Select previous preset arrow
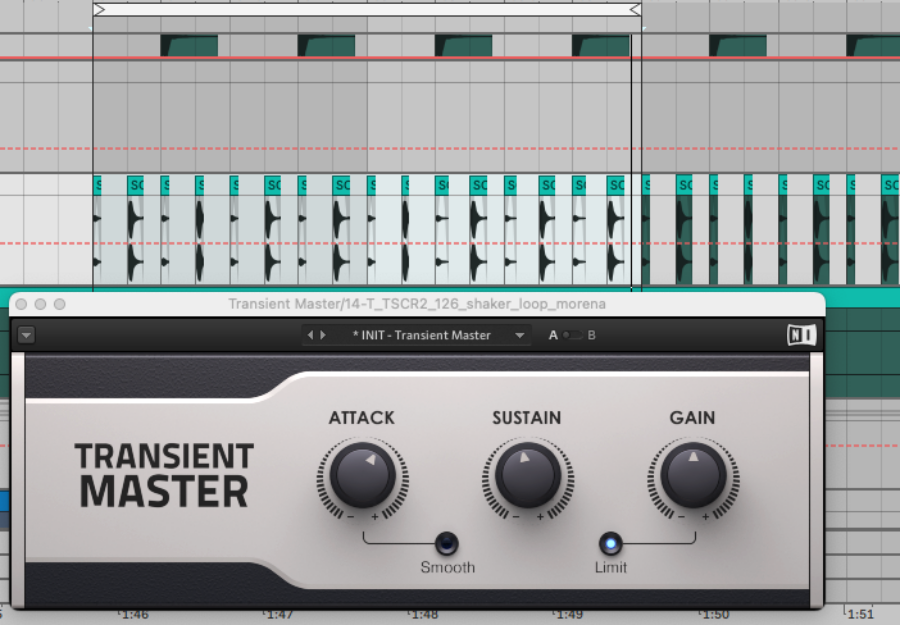This screenshot has height=625, width=900. [311, 335]
